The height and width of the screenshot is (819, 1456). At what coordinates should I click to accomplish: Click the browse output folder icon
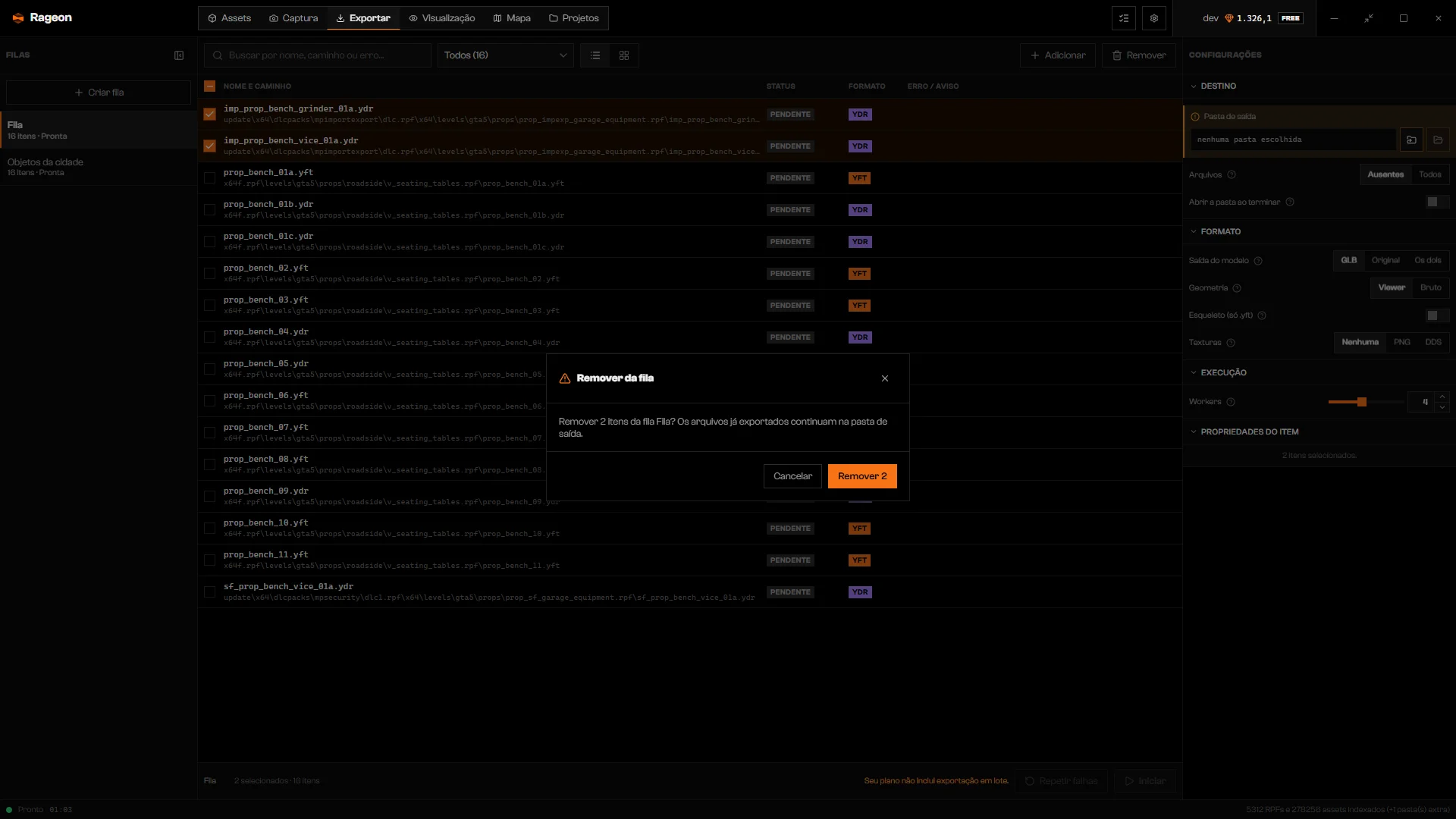(1411, 140)
